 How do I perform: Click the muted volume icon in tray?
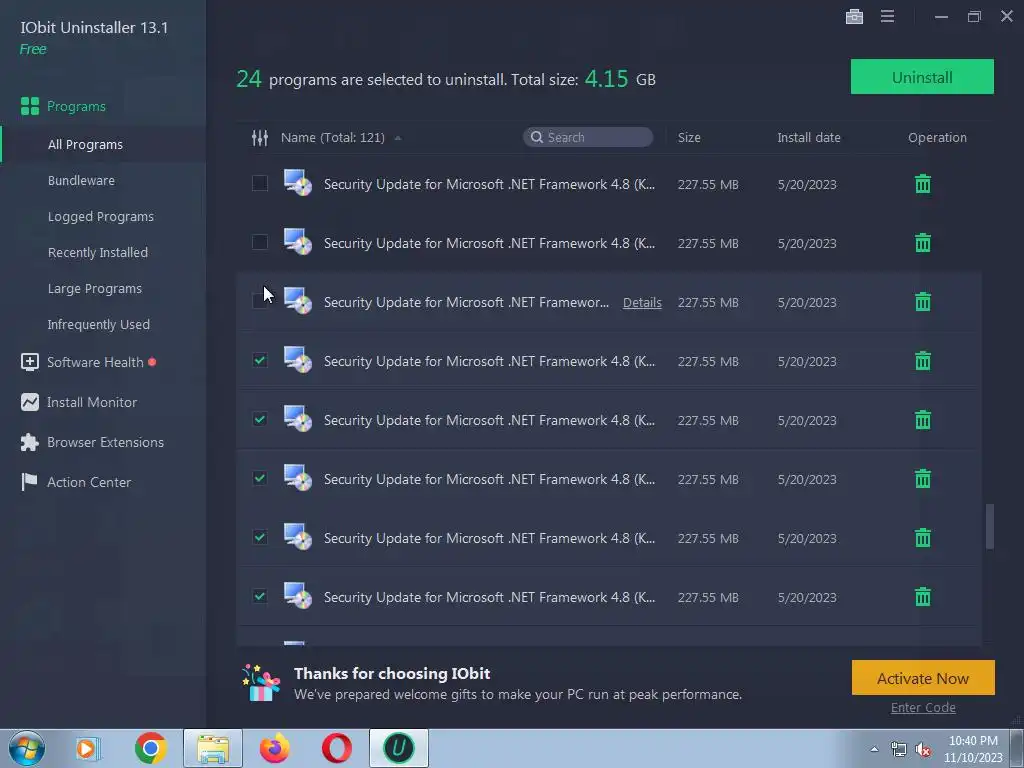[x=923, y=750]
